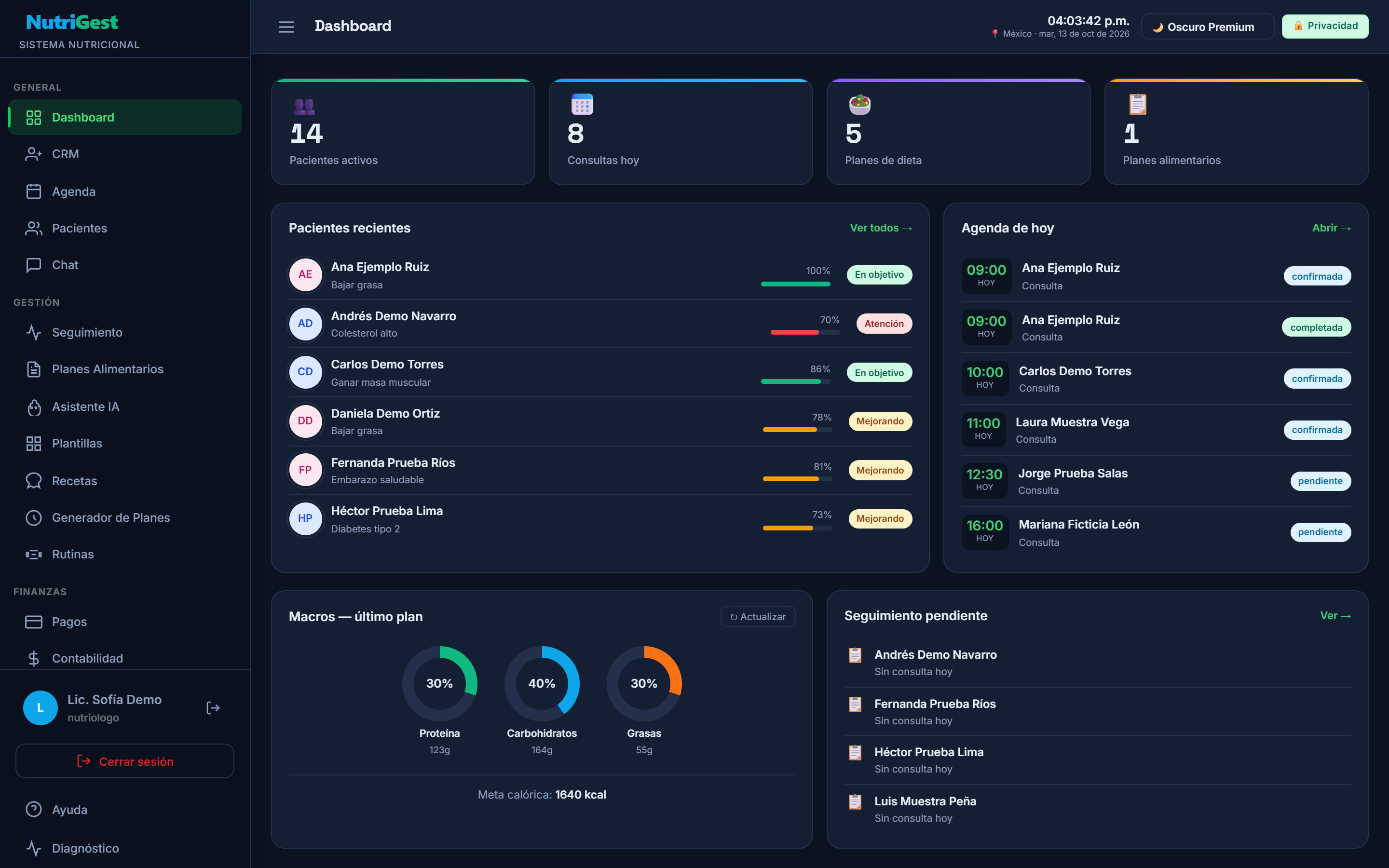
Task: Click the Chat bubble icon
Action: [x=33, y=265]
